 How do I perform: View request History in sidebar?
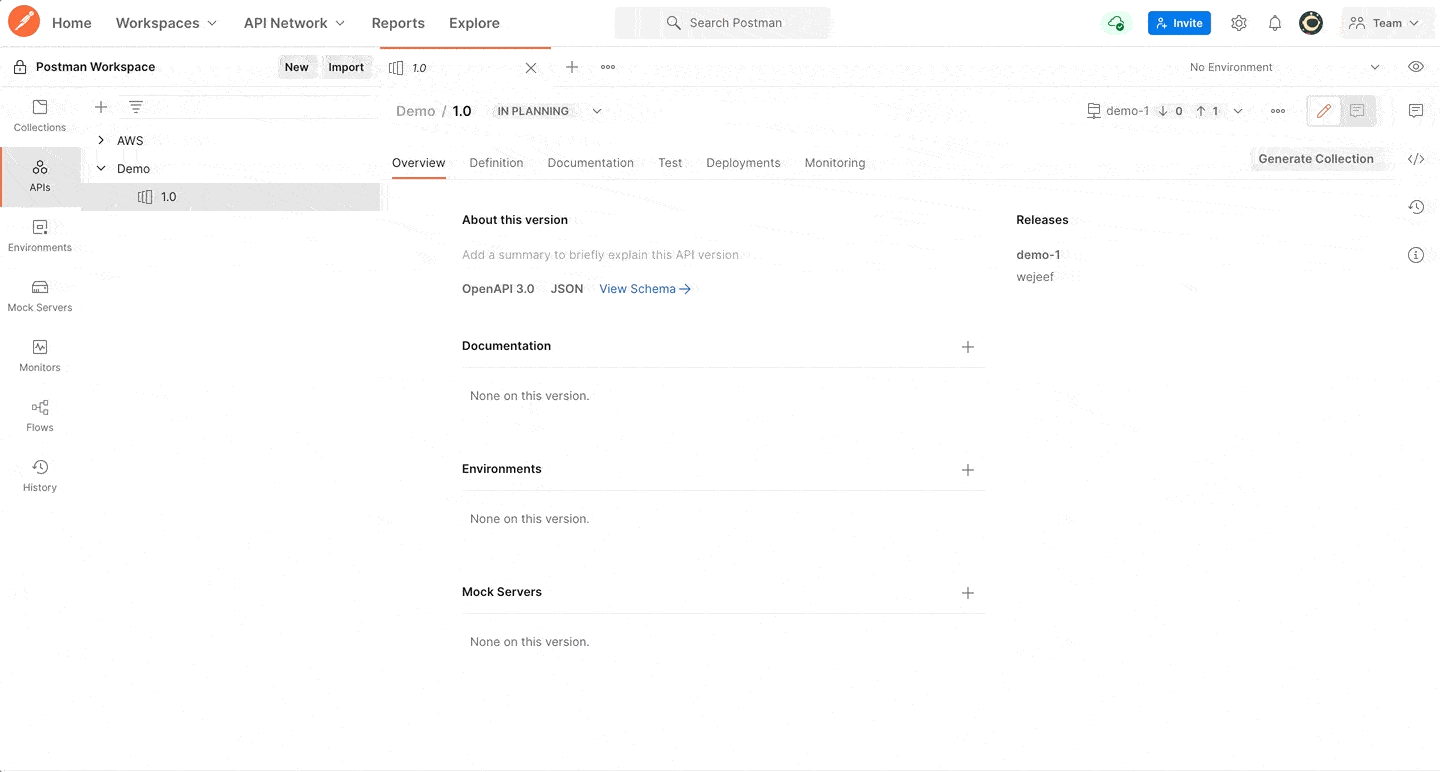point(39,473)
